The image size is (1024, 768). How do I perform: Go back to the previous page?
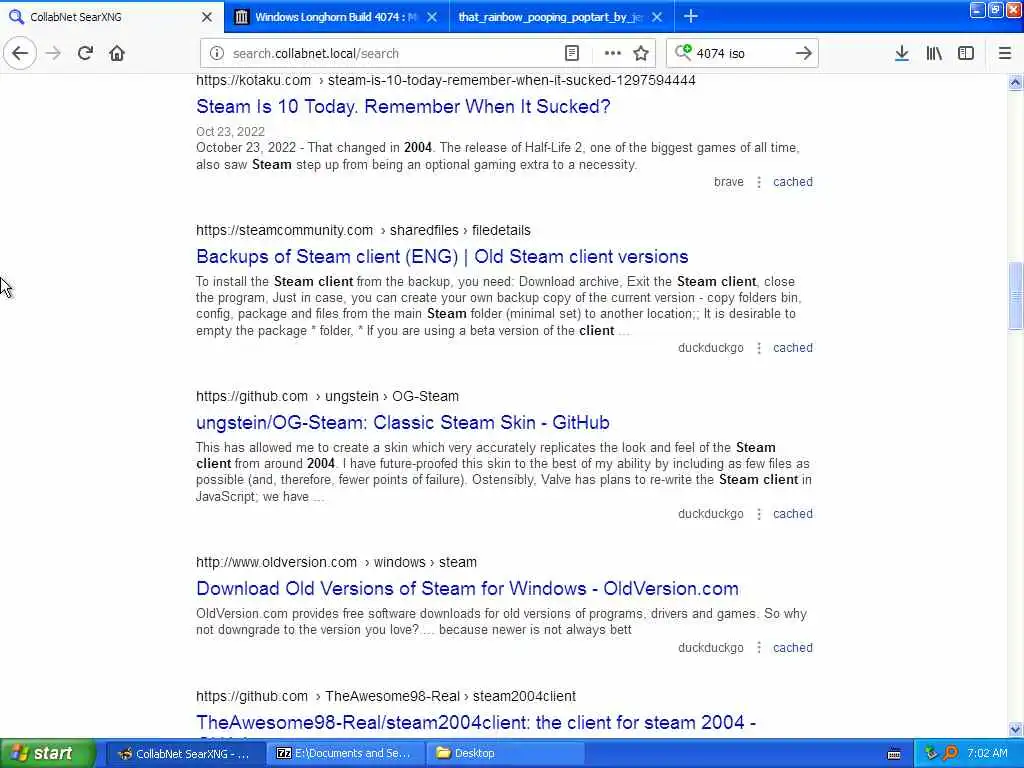[20, 54]
